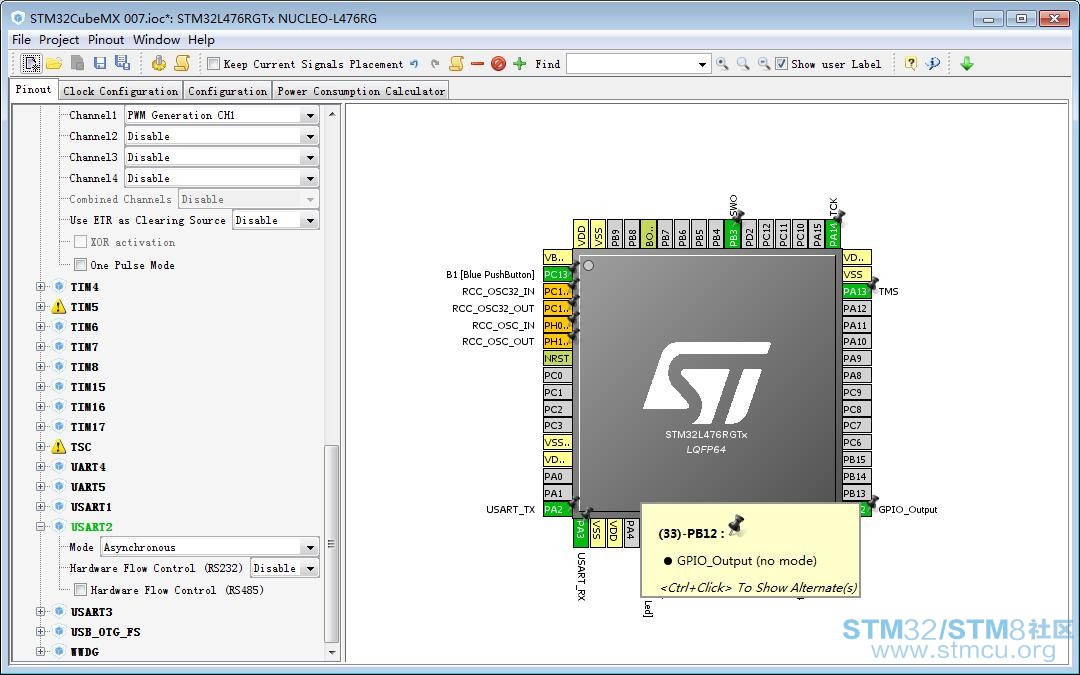Image resolution: width=1080 pixels, height=675 pixels.
Task: Click the green download arrow icon
Action: click(967, 63)
